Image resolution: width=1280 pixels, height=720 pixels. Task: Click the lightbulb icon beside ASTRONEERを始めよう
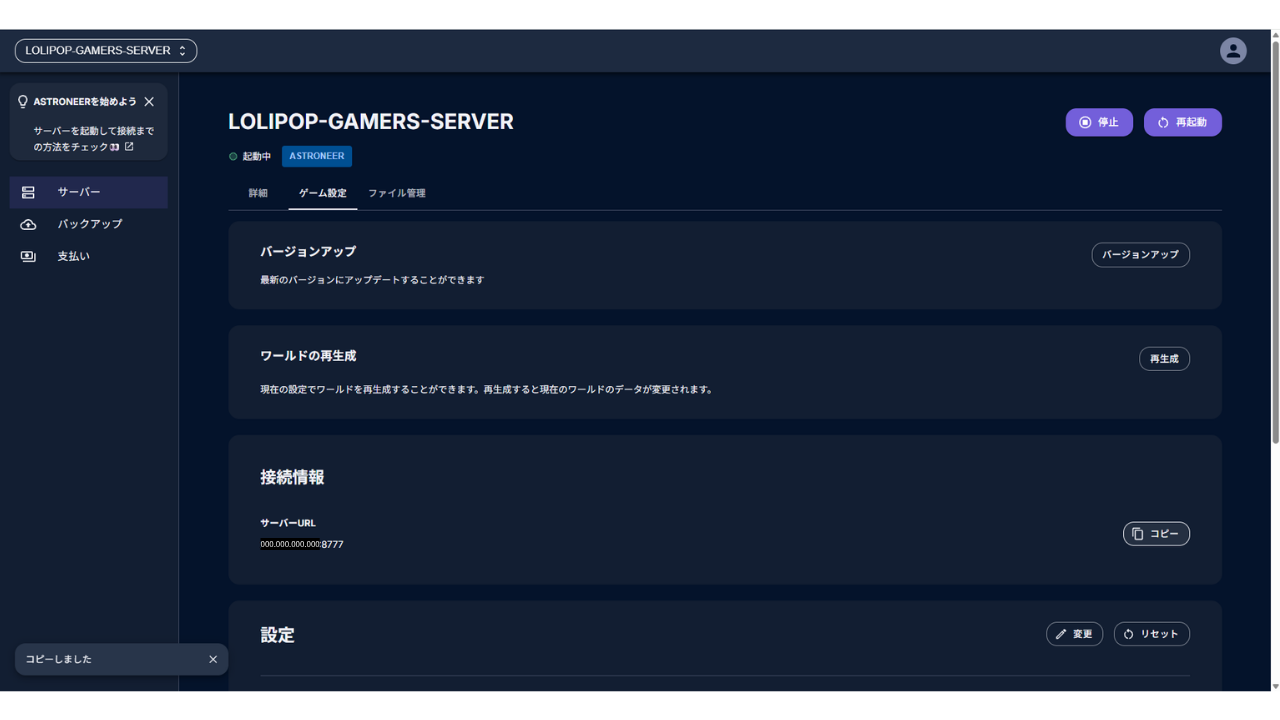[x=23, y=102]
